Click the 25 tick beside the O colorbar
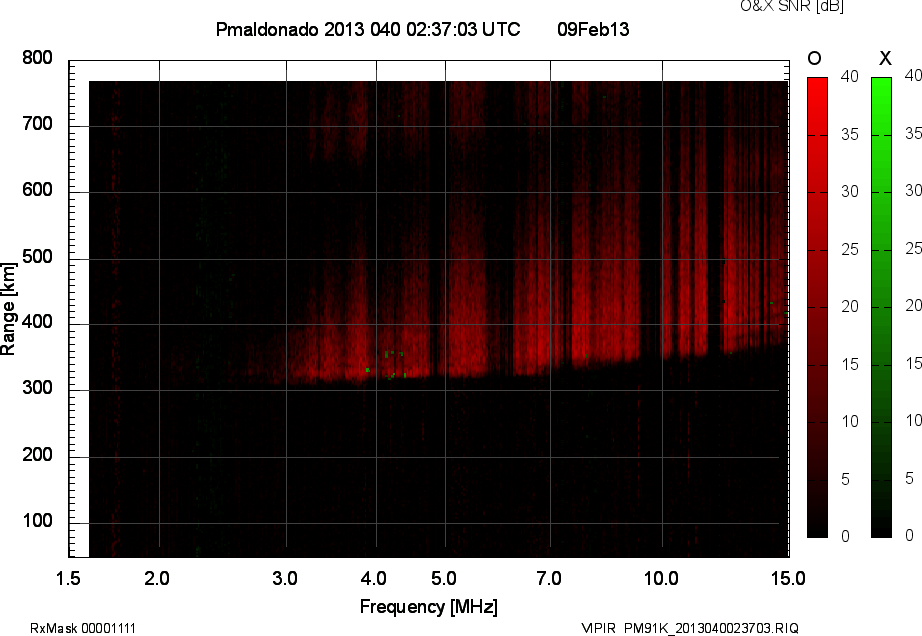 [x=849, y=249]
